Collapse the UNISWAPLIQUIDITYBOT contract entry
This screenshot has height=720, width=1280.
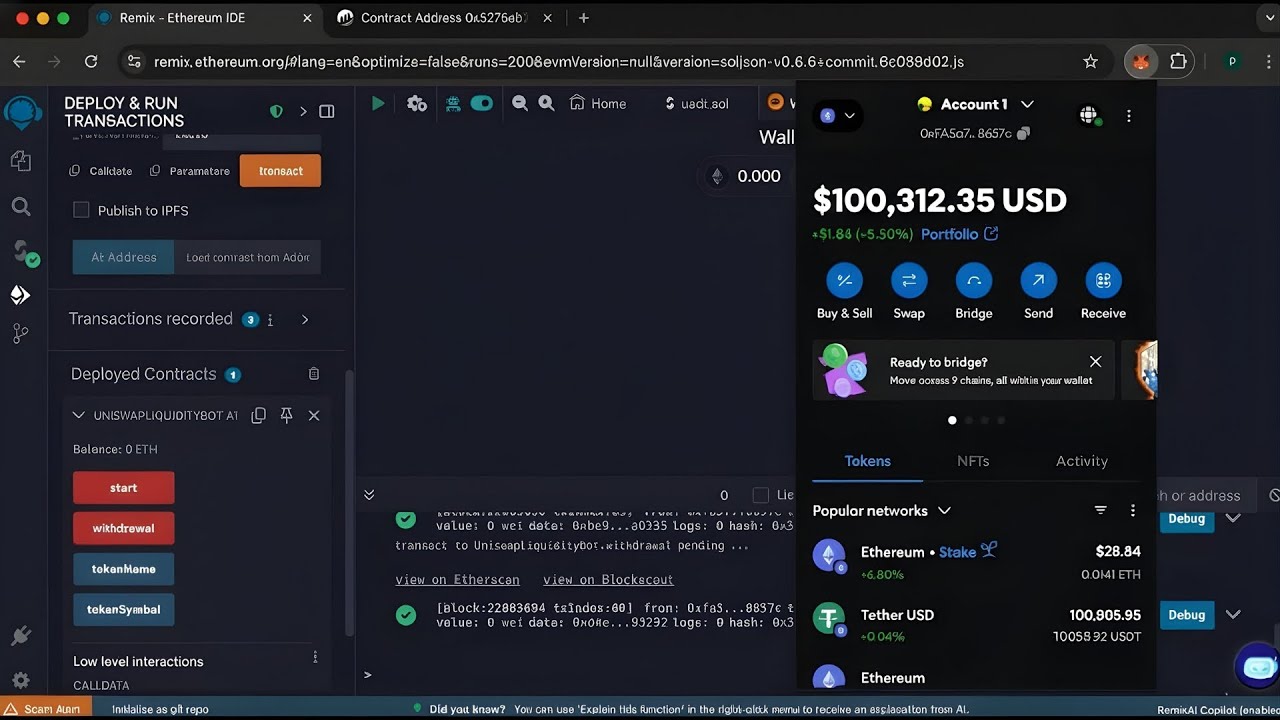coord(79,415)
